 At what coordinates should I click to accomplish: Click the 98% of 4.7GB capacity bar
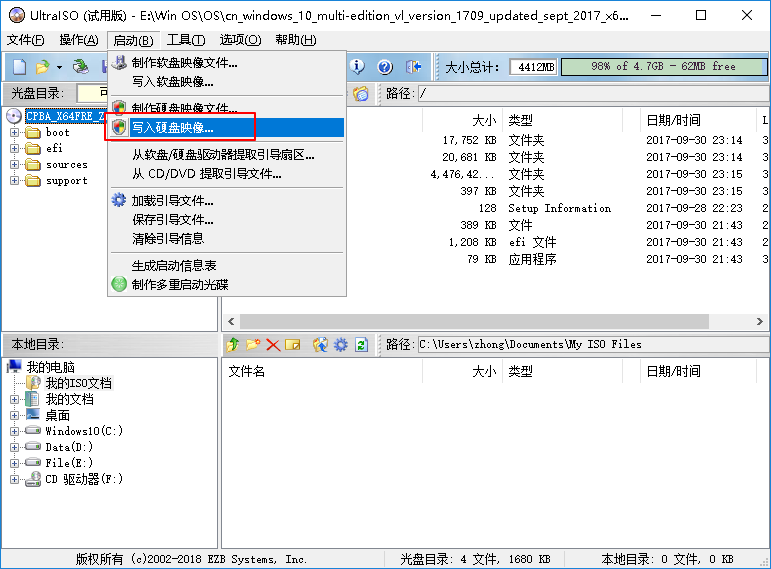[x=663, y=66]
